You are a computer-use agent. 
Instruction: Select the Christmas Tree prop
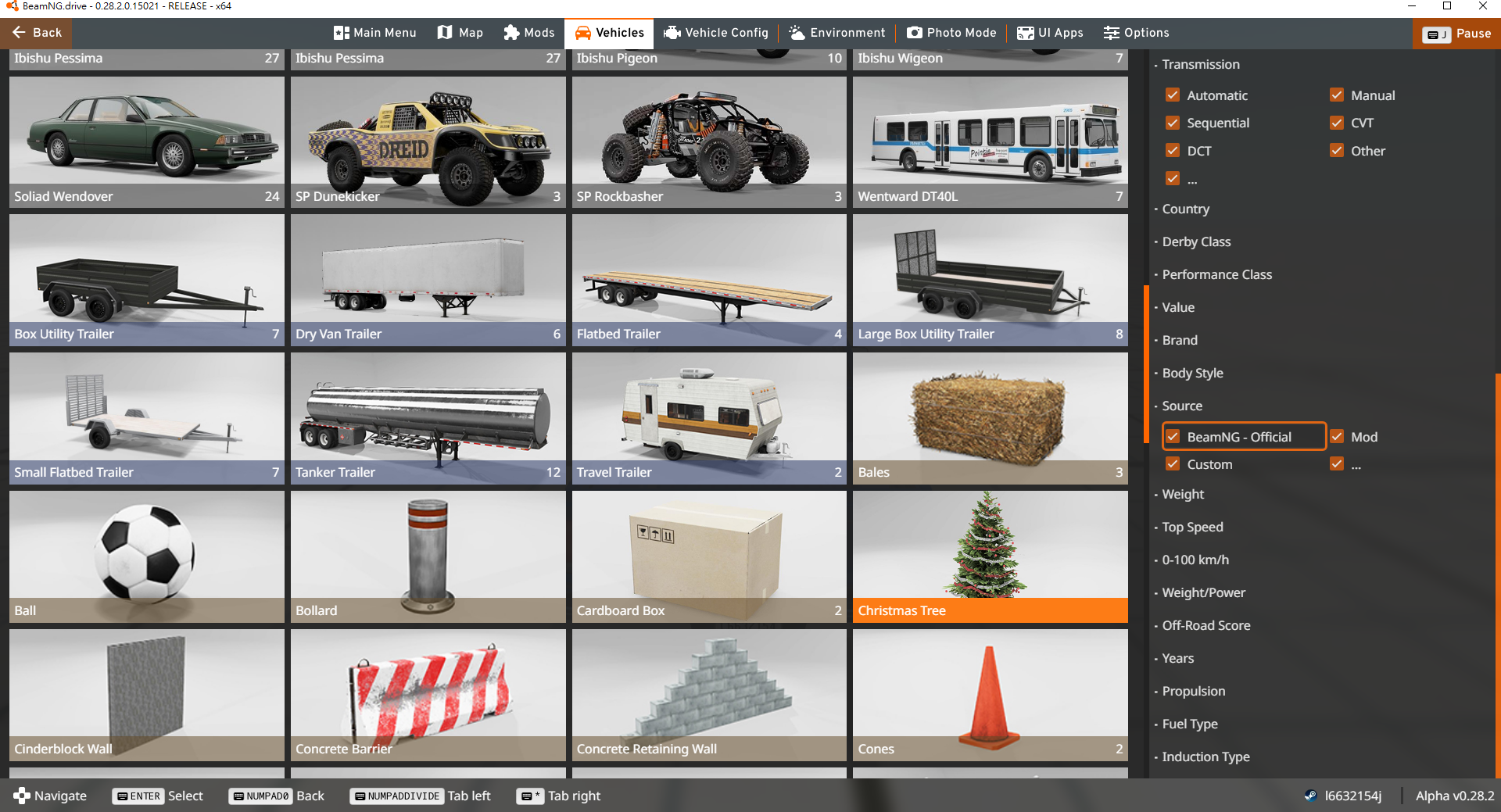point(991,556)
